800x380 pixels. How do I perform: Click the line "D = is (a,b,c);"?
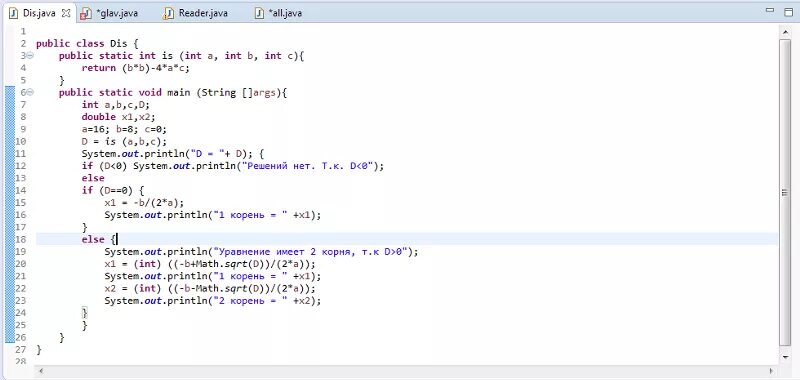[x=124, y=141]
